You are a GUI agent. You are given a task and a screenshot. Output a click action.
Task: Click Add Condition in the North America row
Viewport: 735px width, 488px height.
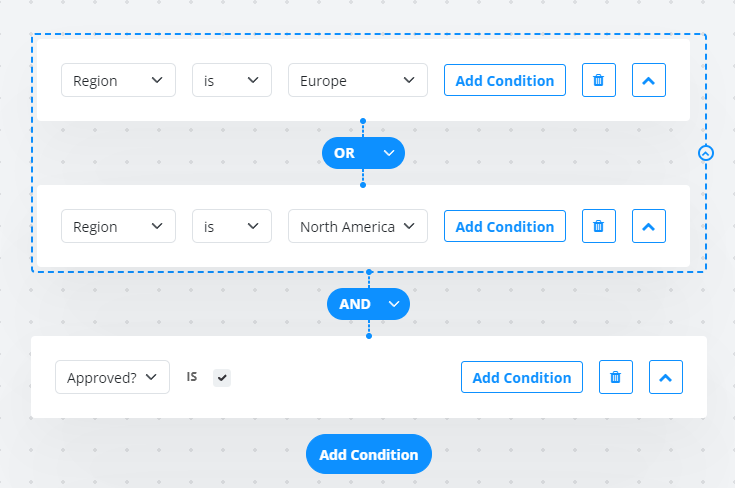pos(504,226)
